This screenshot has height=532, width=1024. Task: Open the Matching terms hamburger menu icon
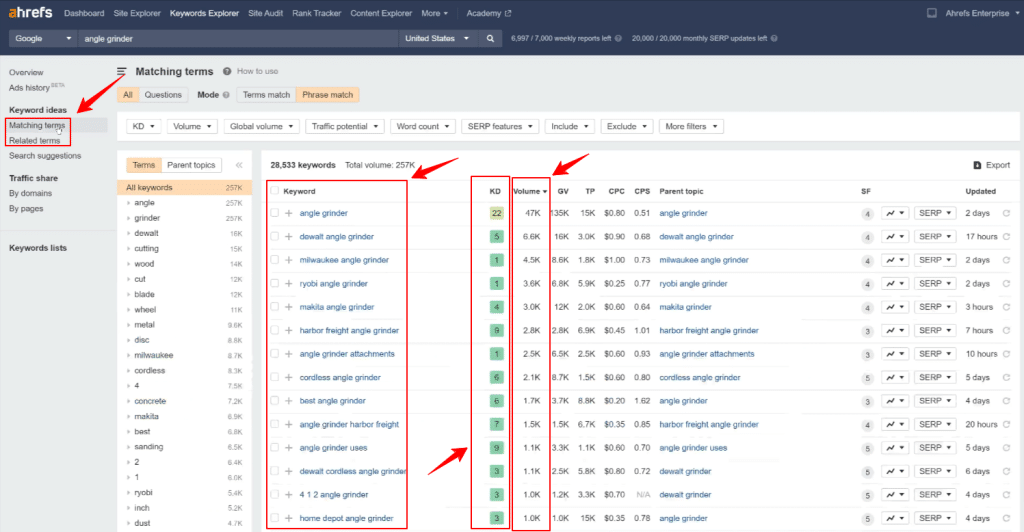pos(121,71)
